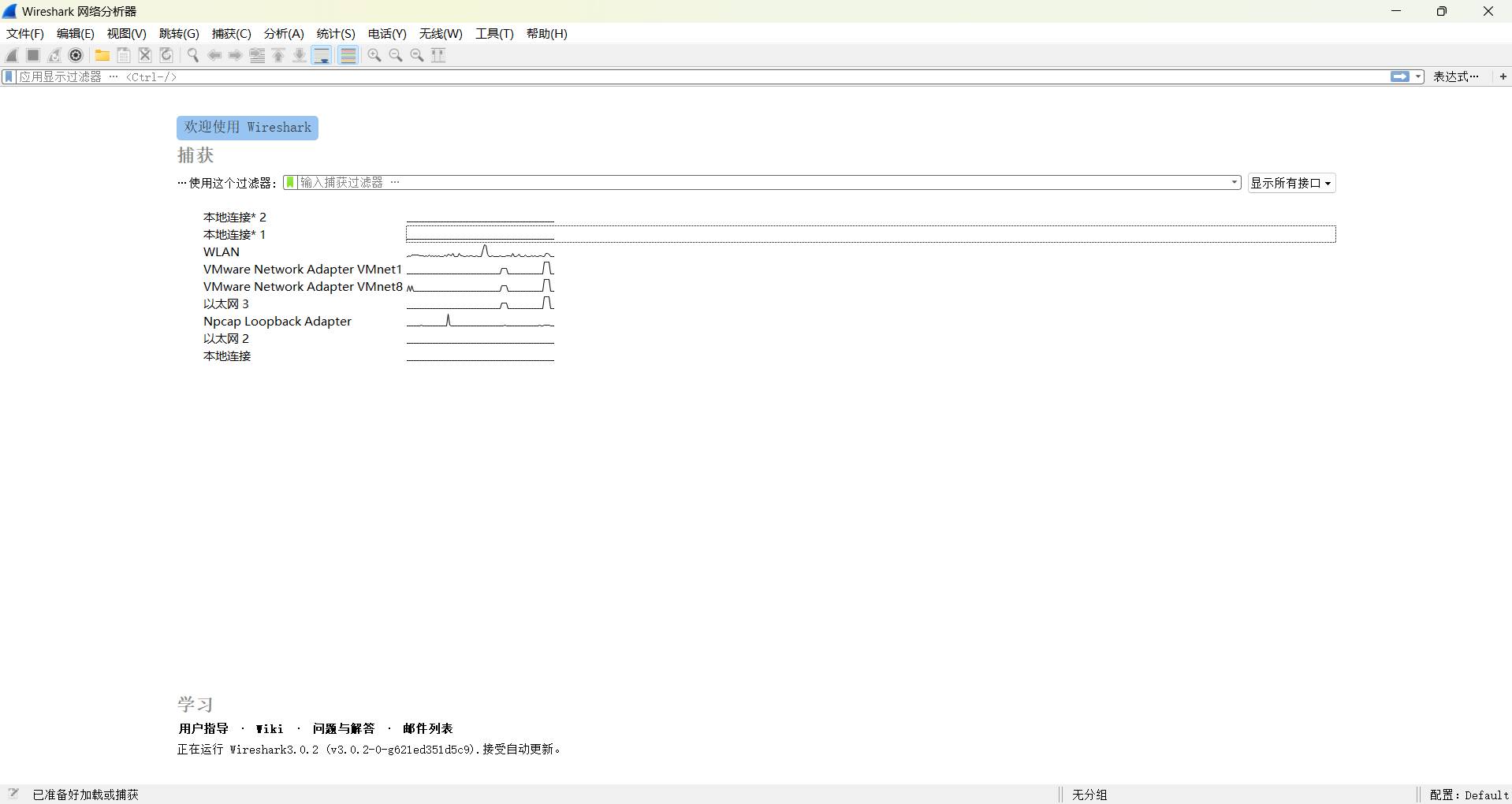Select interface 以太网 3

point(226,304)
